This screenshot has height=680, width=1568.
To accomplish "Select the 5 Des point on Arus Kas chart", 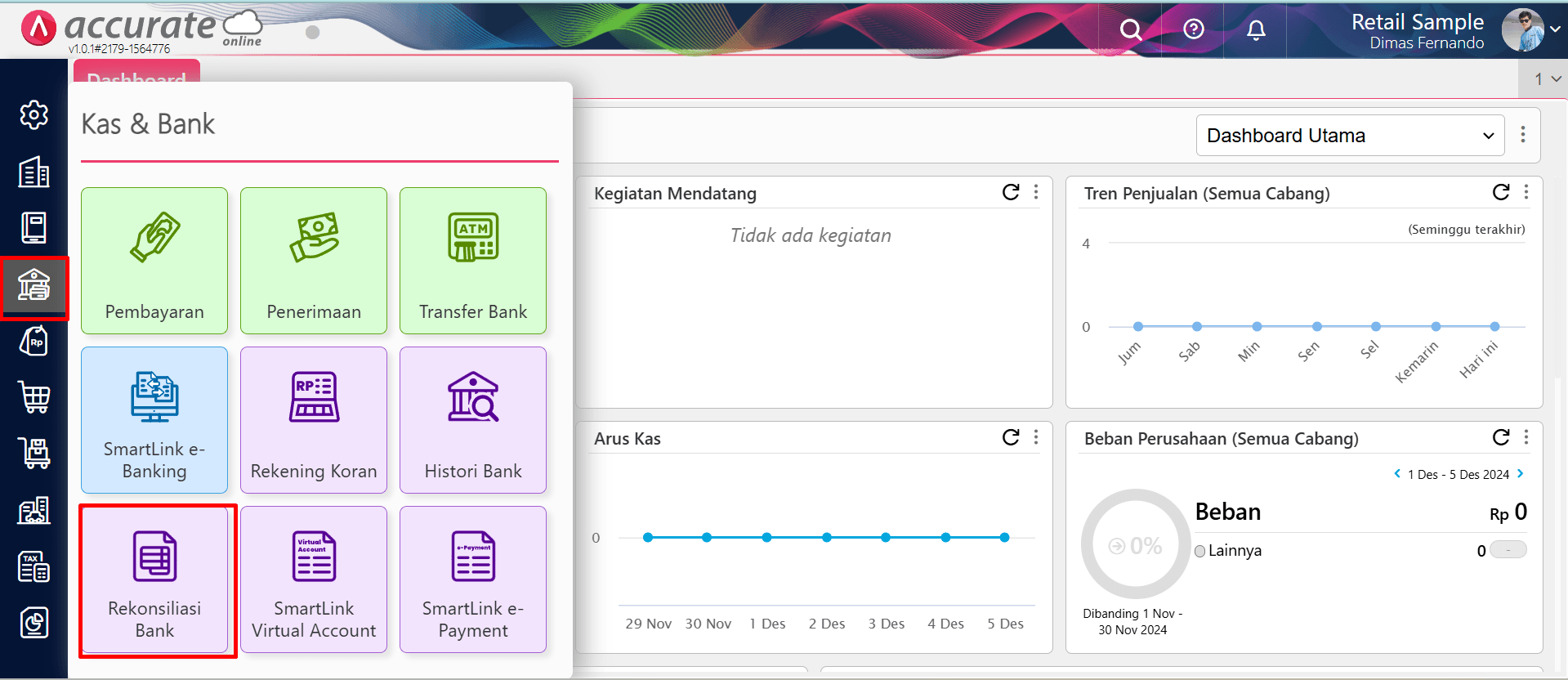I will tap(1004, 537).
